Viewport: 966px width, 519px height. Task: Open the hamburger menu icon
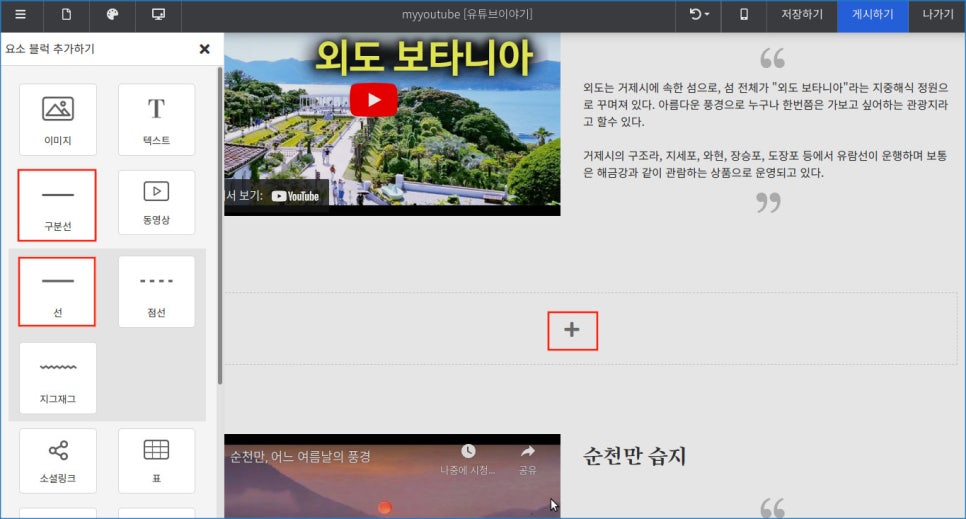(x=20, y=14)
